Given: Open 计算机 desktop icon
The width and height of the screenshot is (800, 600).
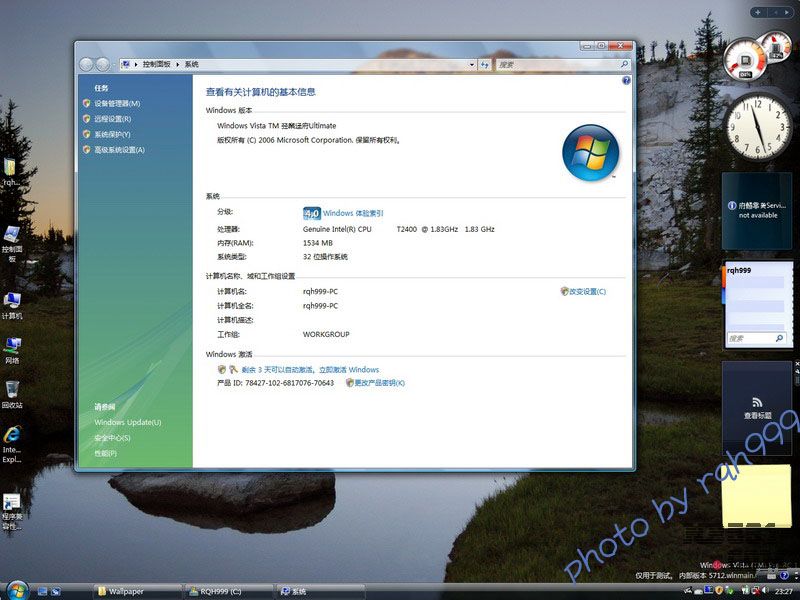Looking at the screenshot, I should pos(12,306).
